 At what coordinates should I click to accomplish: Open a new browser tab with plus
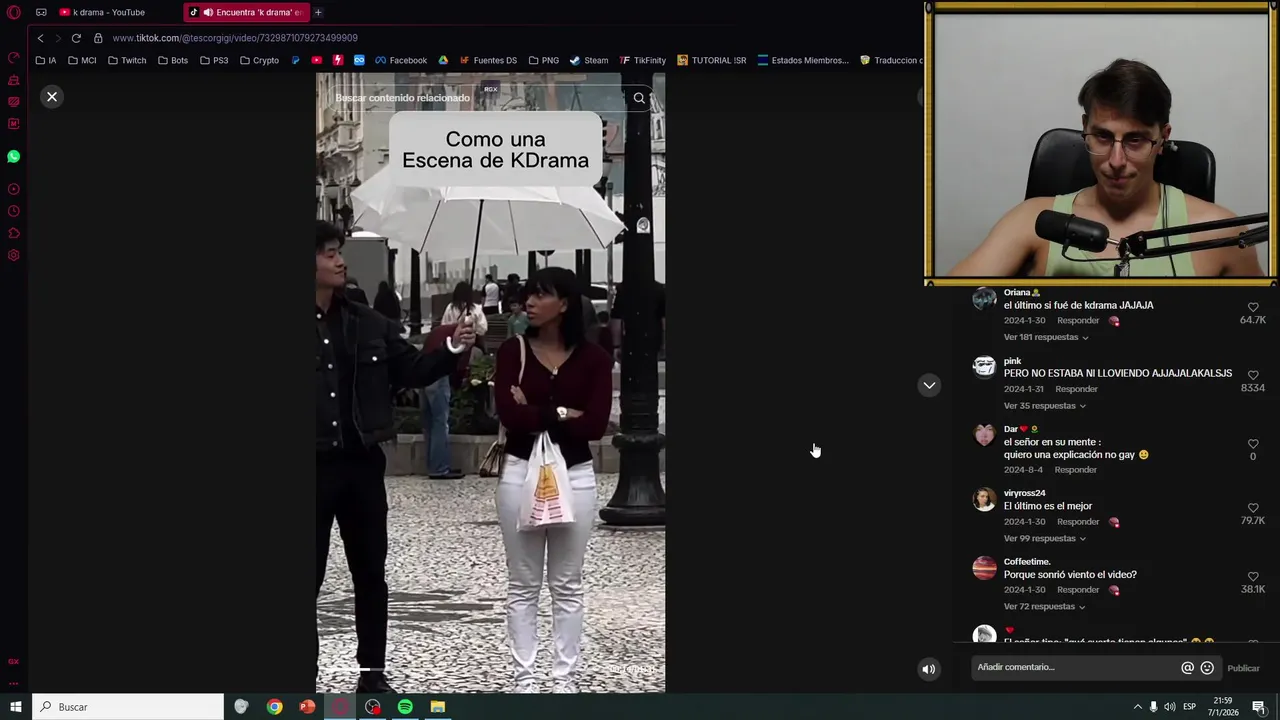[x=318, y=12]
